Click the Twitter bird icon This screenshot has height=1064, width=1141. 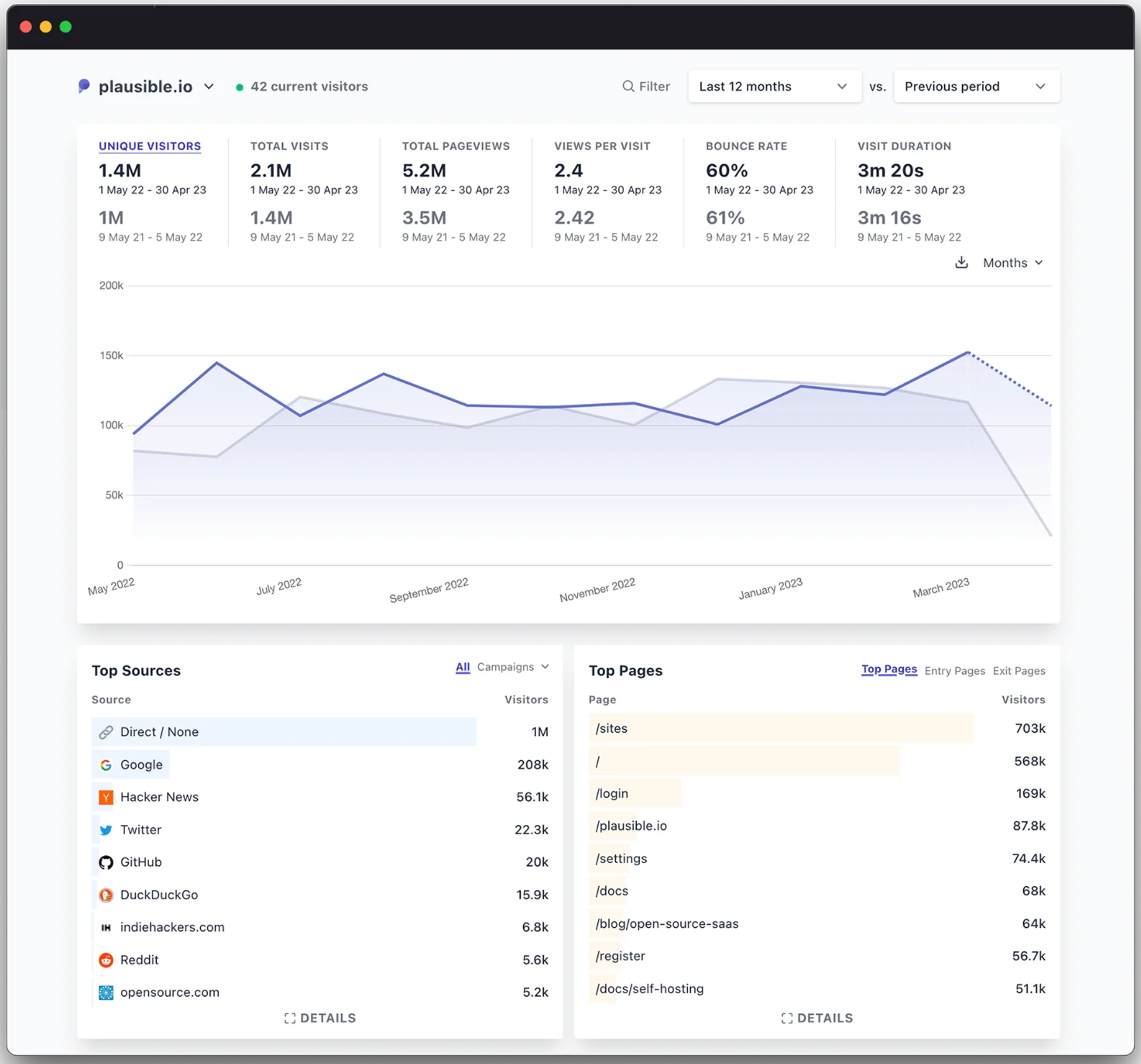(x=106, y=830)
